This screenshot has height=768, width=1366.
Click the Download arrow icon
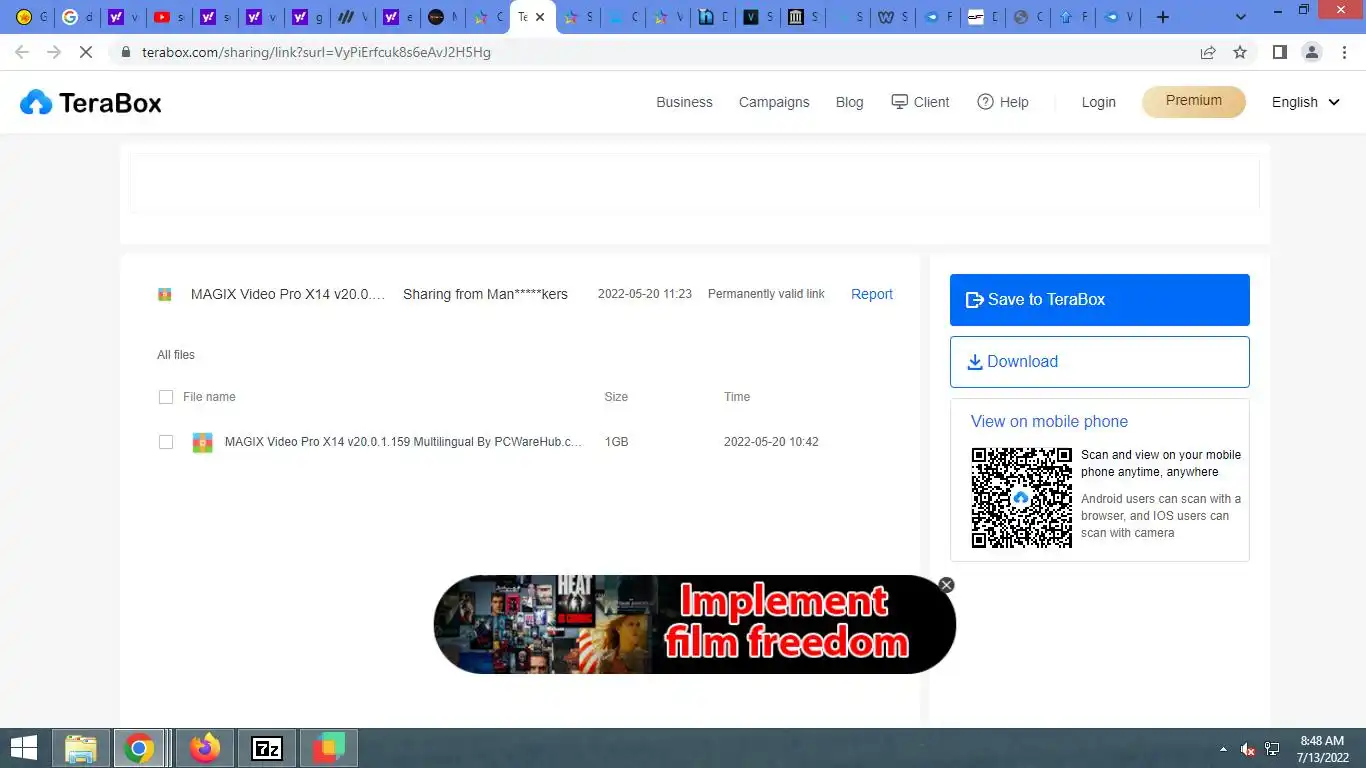[x=974, y=362]
